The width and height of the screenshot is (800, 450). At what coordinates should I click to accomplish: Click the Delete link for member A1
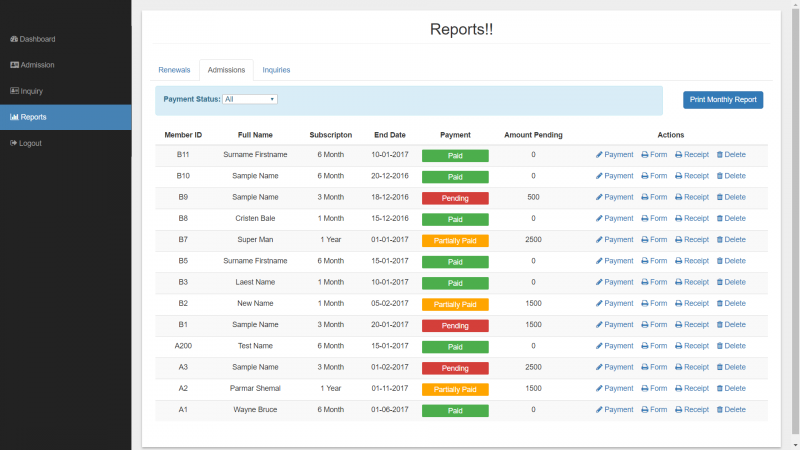point(731,410)
